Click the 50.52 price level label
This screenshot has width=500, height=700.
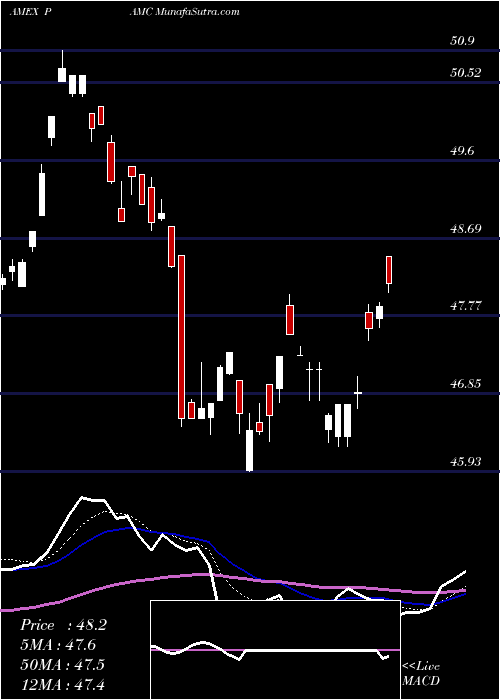pyautogui.click(x=466, y=73)
